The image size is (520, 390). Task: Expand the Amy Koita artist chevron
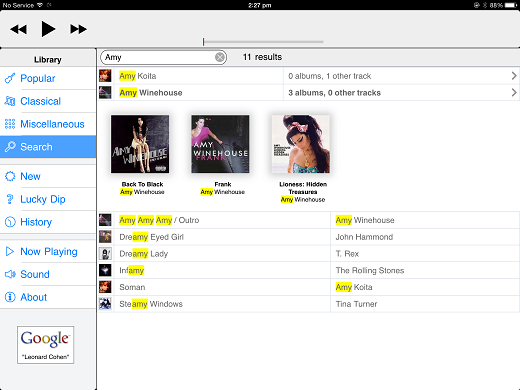click(x=514, y=76)
